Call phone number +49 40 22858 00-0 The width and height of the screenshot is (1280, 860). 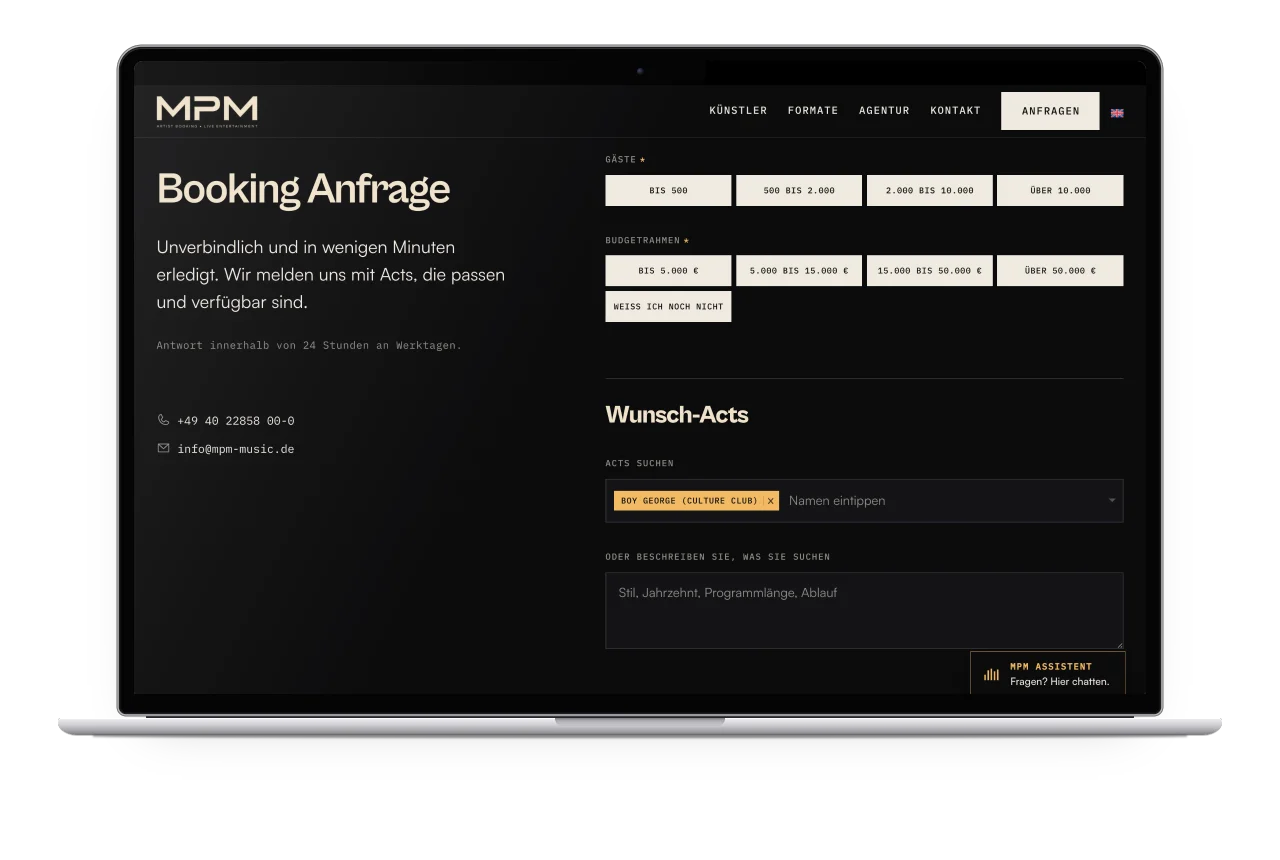236,421
